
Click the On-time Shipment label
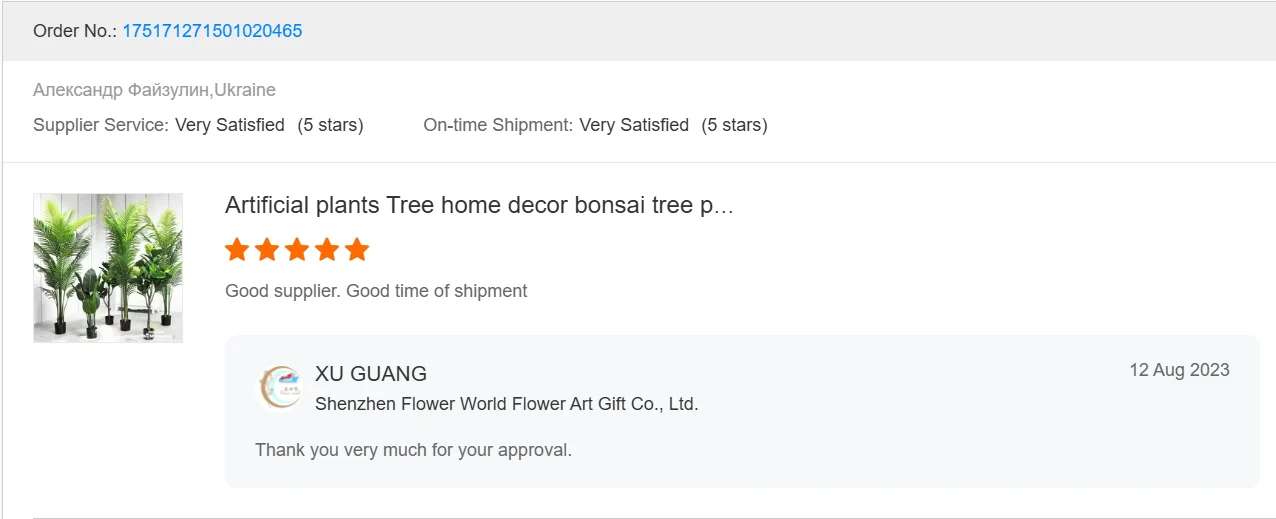coord(497,125)
